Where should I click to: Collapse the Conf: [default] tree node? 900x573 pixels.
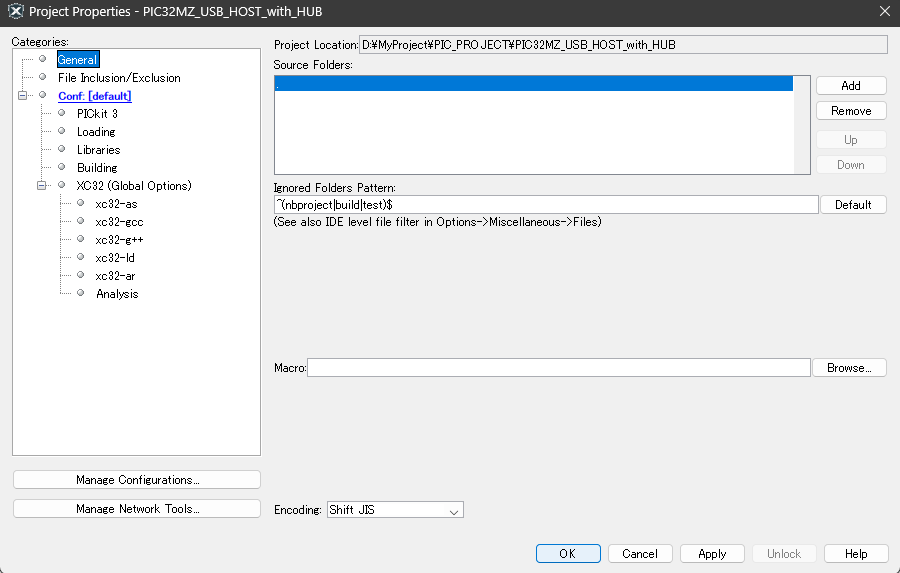23,96
